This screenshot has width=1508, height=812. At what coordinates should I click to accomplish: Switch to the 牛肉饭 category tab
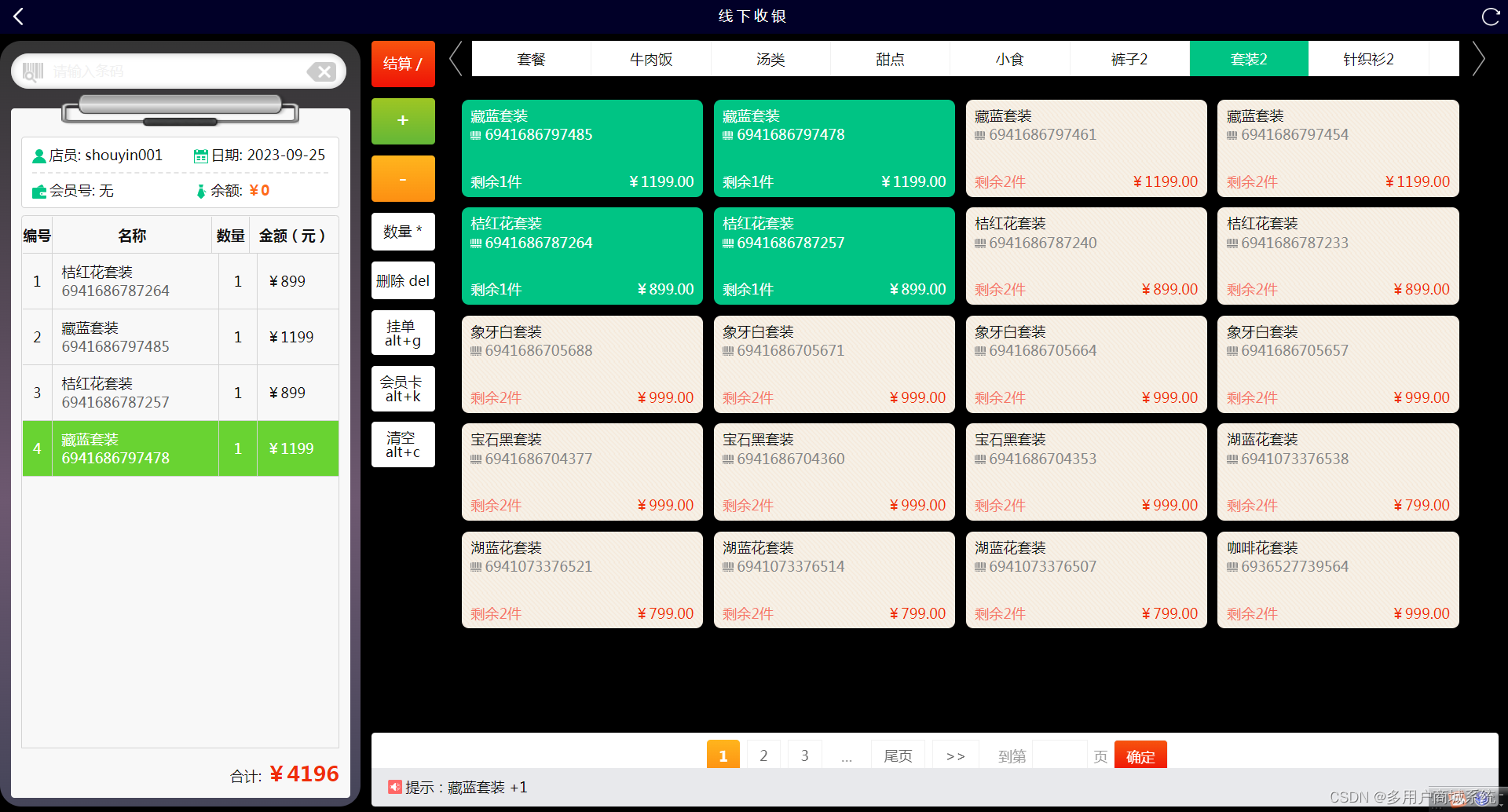point(651,59)
